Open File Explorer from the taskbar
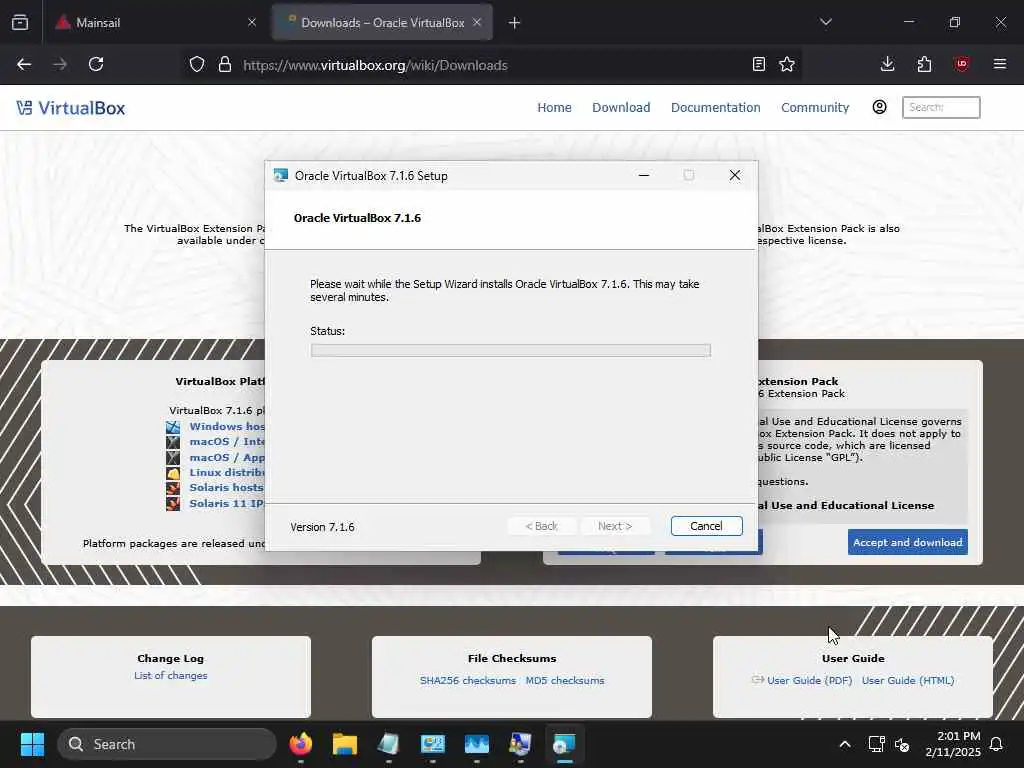 [x=344, y=744]
